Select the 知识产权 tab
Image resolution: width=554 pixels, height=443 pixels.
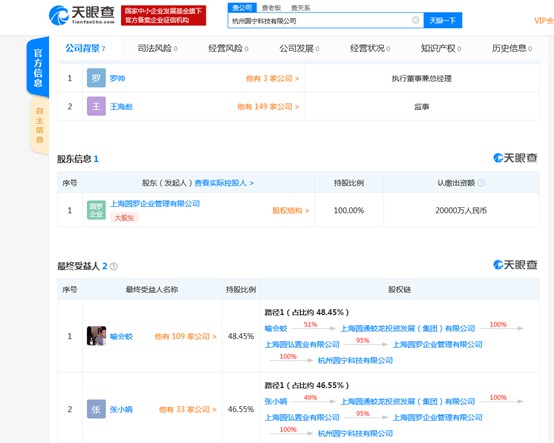click(x=441, y=48)
